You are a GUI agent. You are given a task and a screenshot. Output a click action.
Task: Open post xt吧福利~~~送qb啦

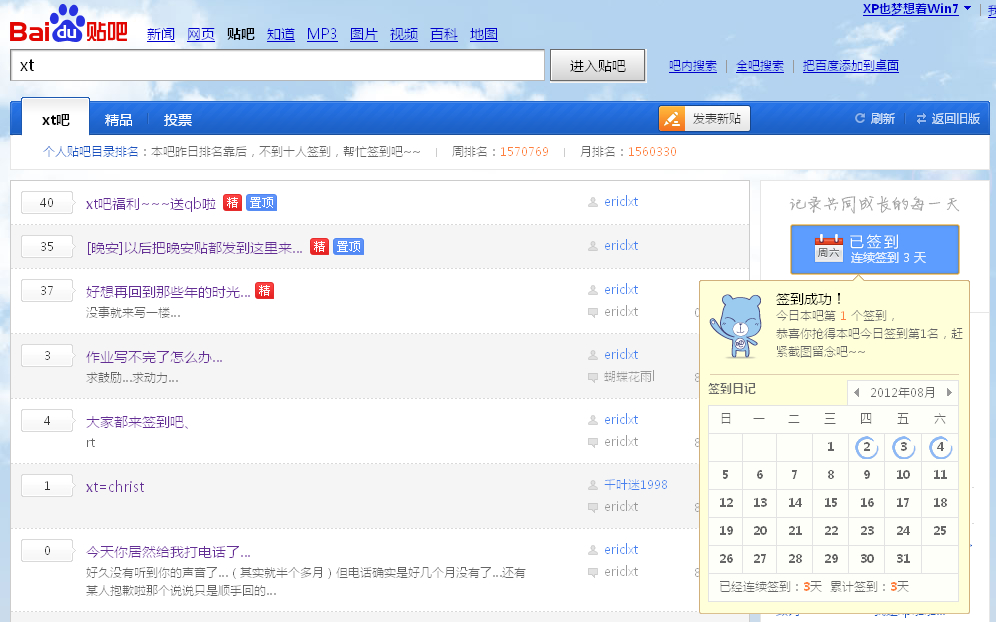point(151,203)
